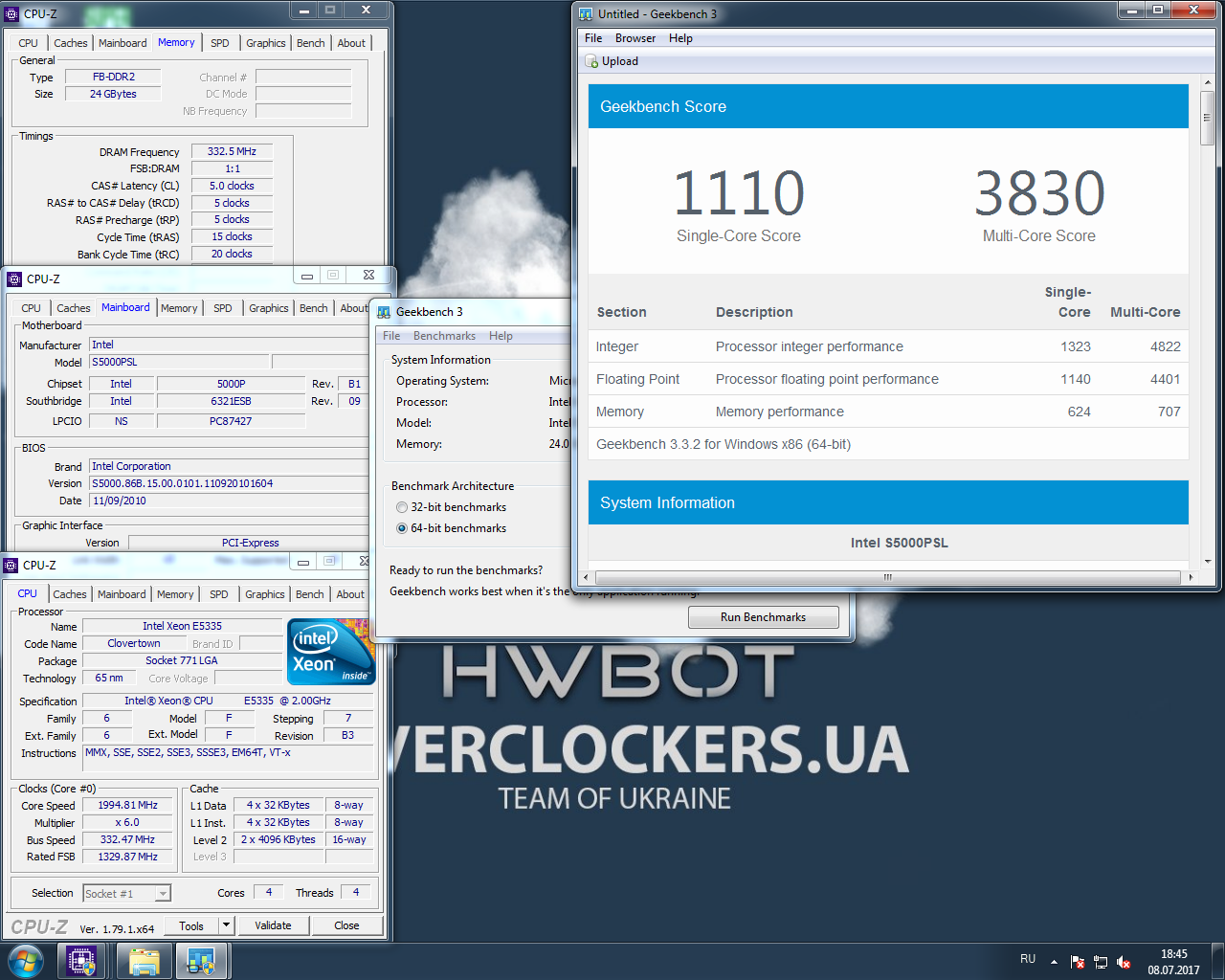
Task: Click the motherboard model field S5000PSL
Action: tap(179, 362)
